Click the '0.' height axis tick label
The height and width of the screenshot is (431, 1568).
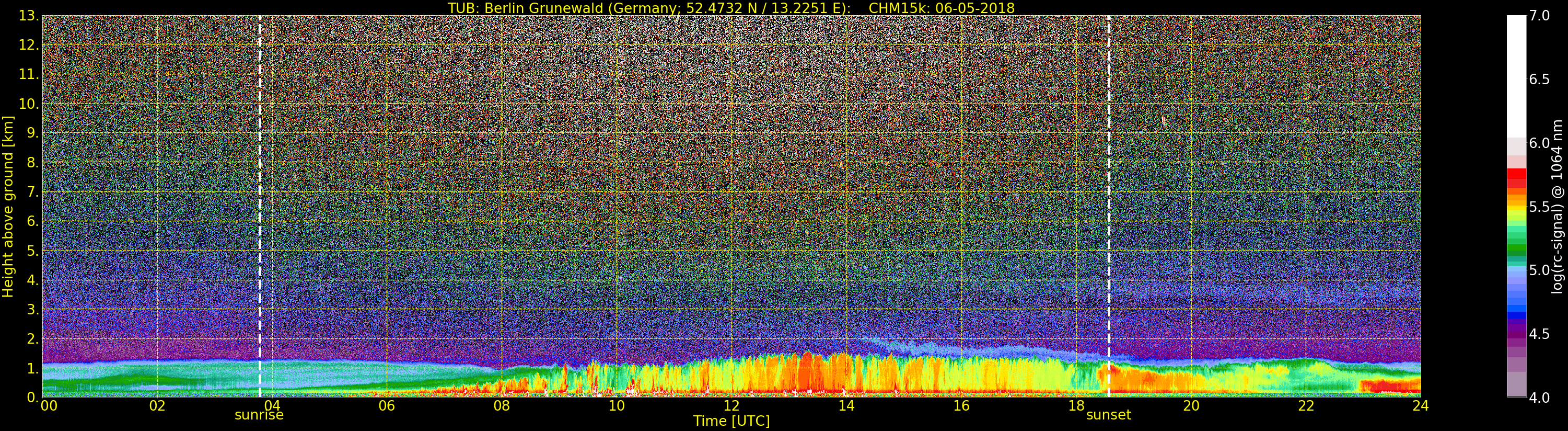click(x=32, y=397)
